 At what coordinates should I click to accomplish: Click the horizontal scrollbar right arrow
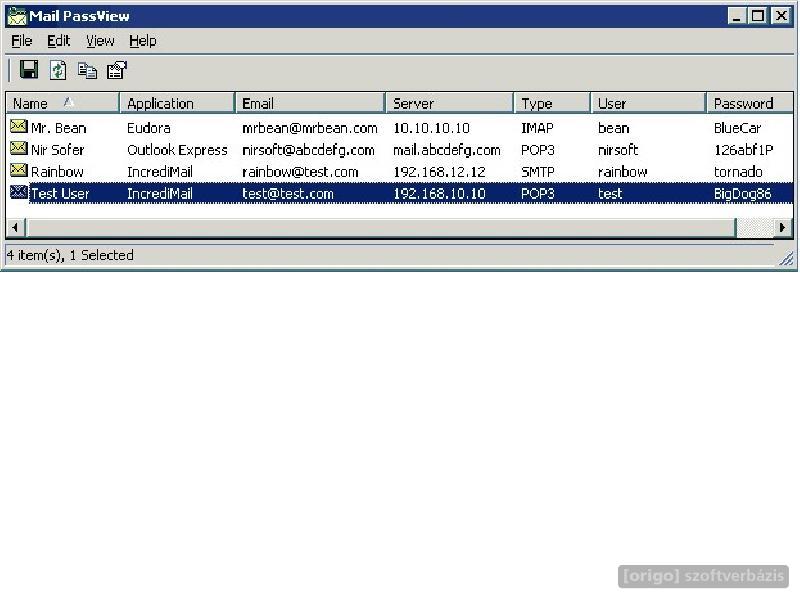click(783, 228)
